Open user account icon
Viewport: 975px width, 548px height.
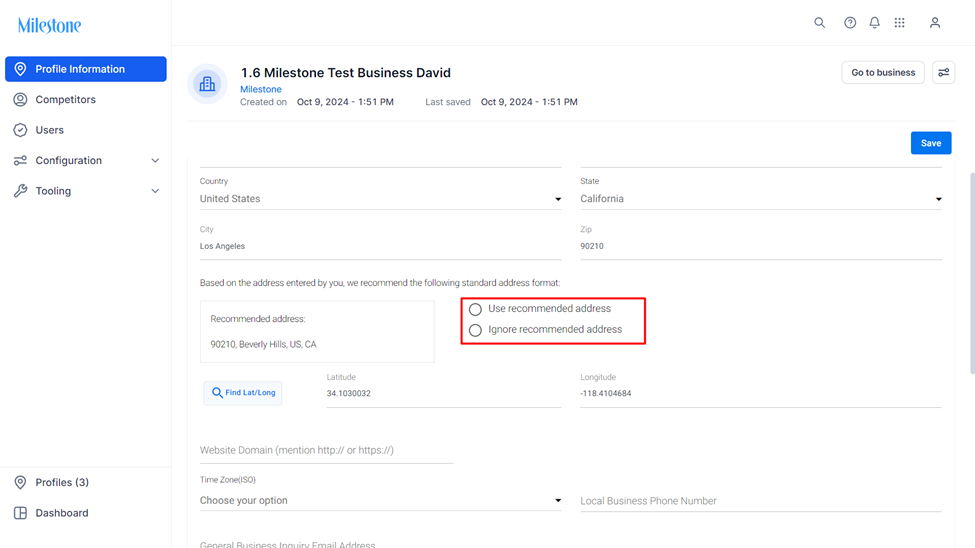tap(935, 23)
